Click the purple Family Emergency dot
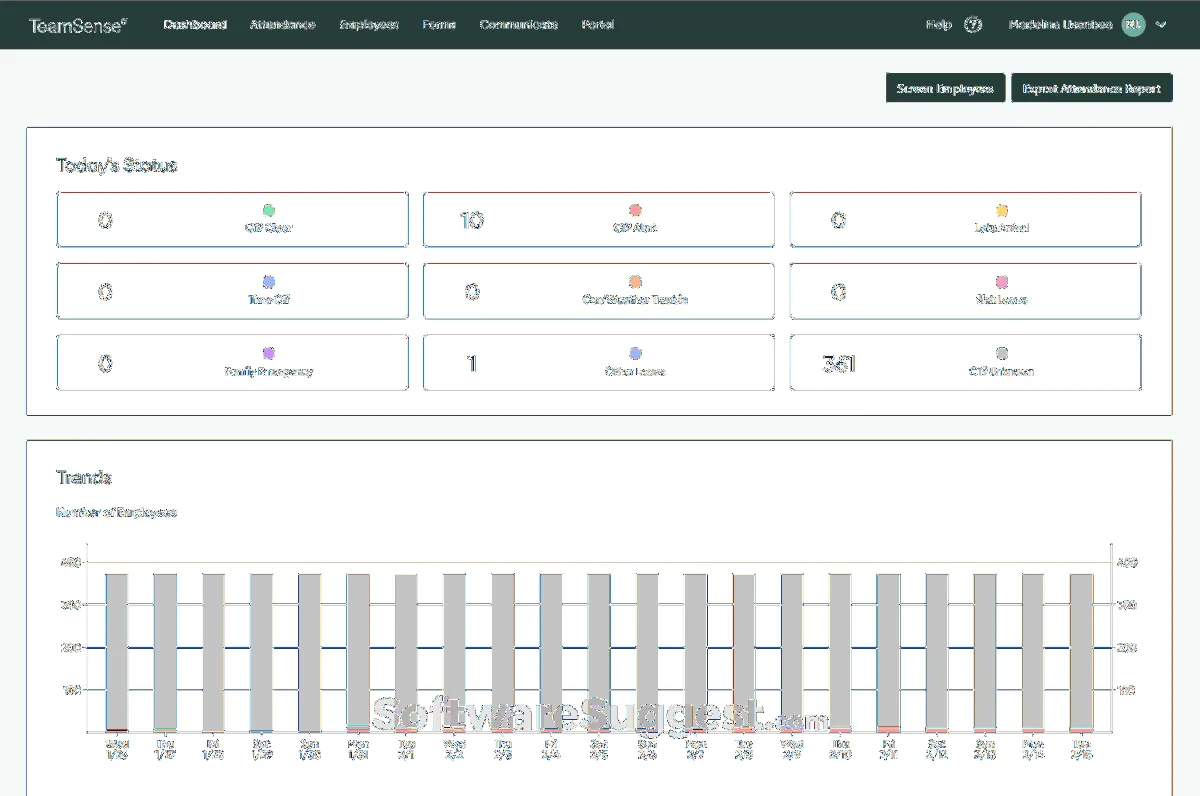 268,353
